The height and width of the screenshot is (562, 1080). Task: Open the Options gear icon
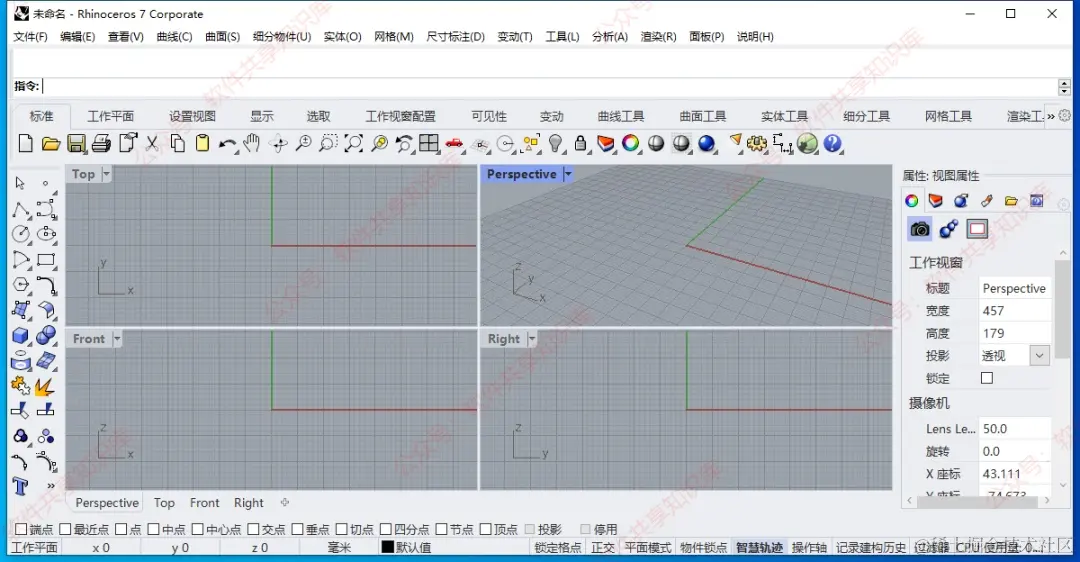pyautogui.click(x=756, y=143)
